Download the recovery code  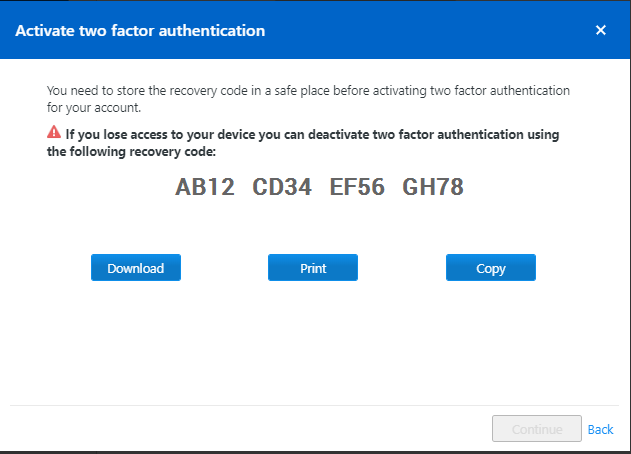[x=136, y=268]
